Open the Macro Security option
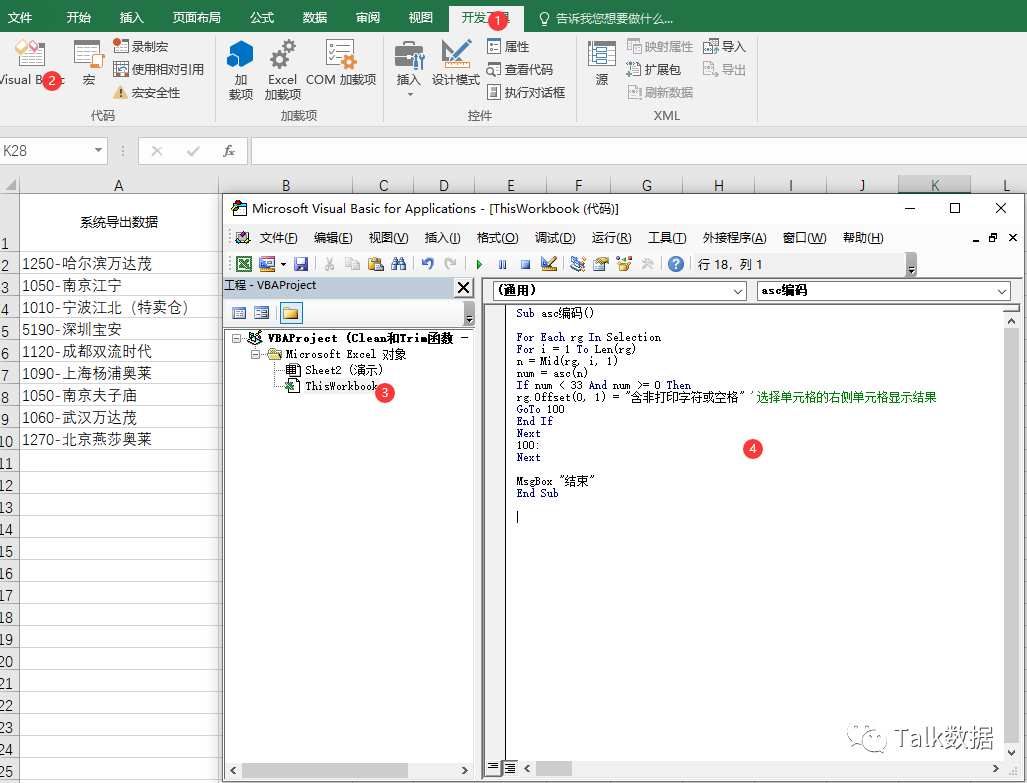The image size is (1027, 783). 147,92
